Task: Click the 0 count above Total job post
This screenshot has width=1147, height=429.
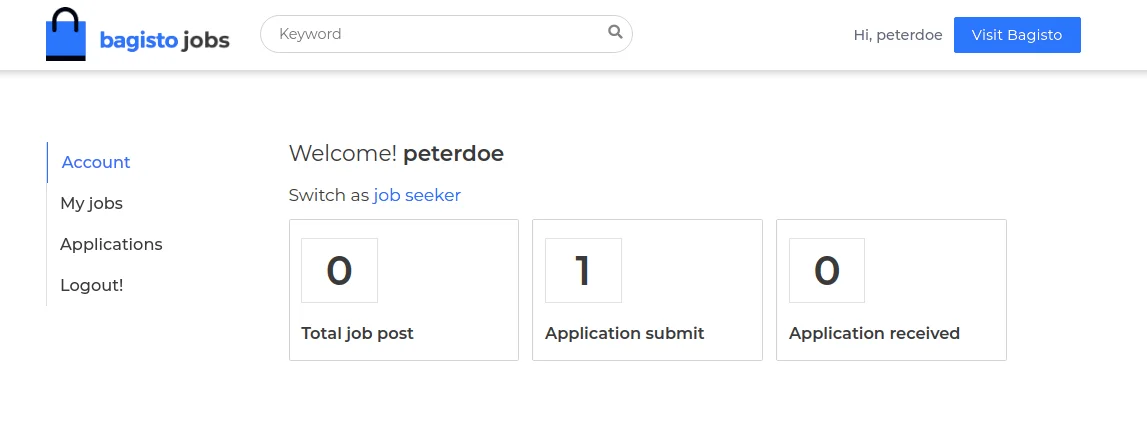Action: coord(339,271)
